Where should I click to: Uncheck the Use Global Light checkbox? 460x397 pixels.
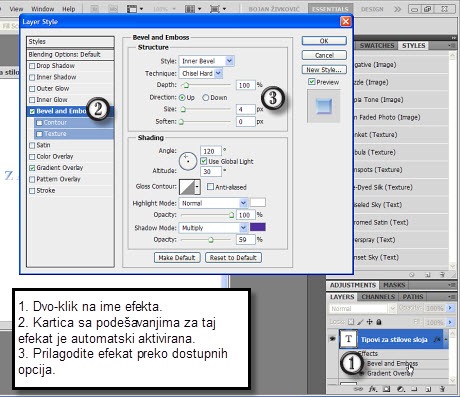203,161
